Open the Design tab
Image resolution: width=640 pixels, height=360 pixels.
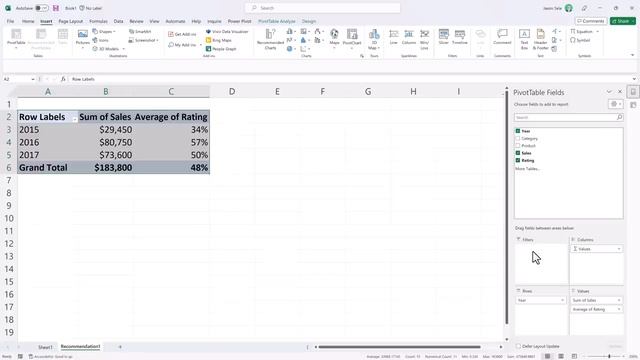tap(309, 21)
